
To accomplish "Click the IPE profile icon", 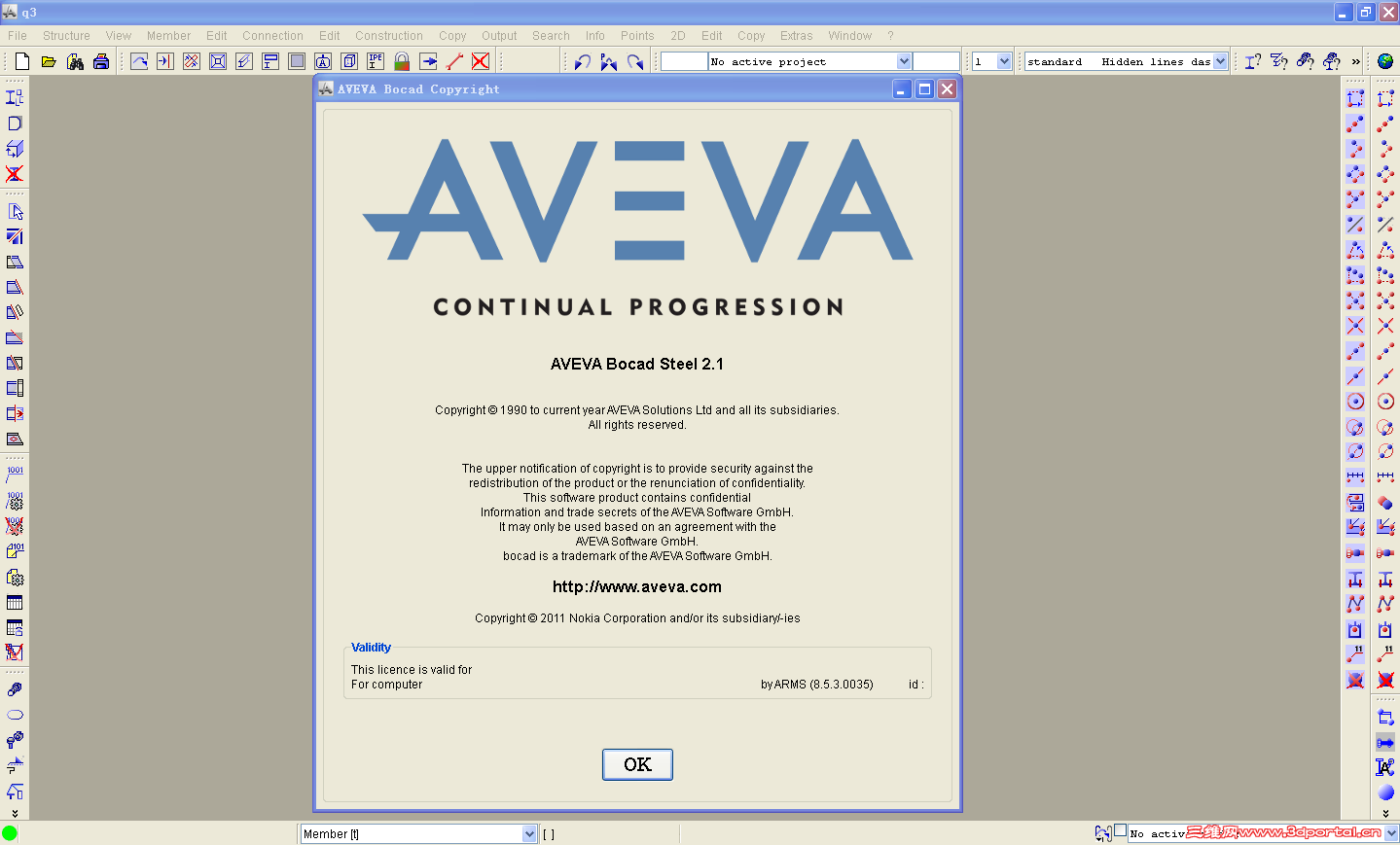I will [376, 61].
